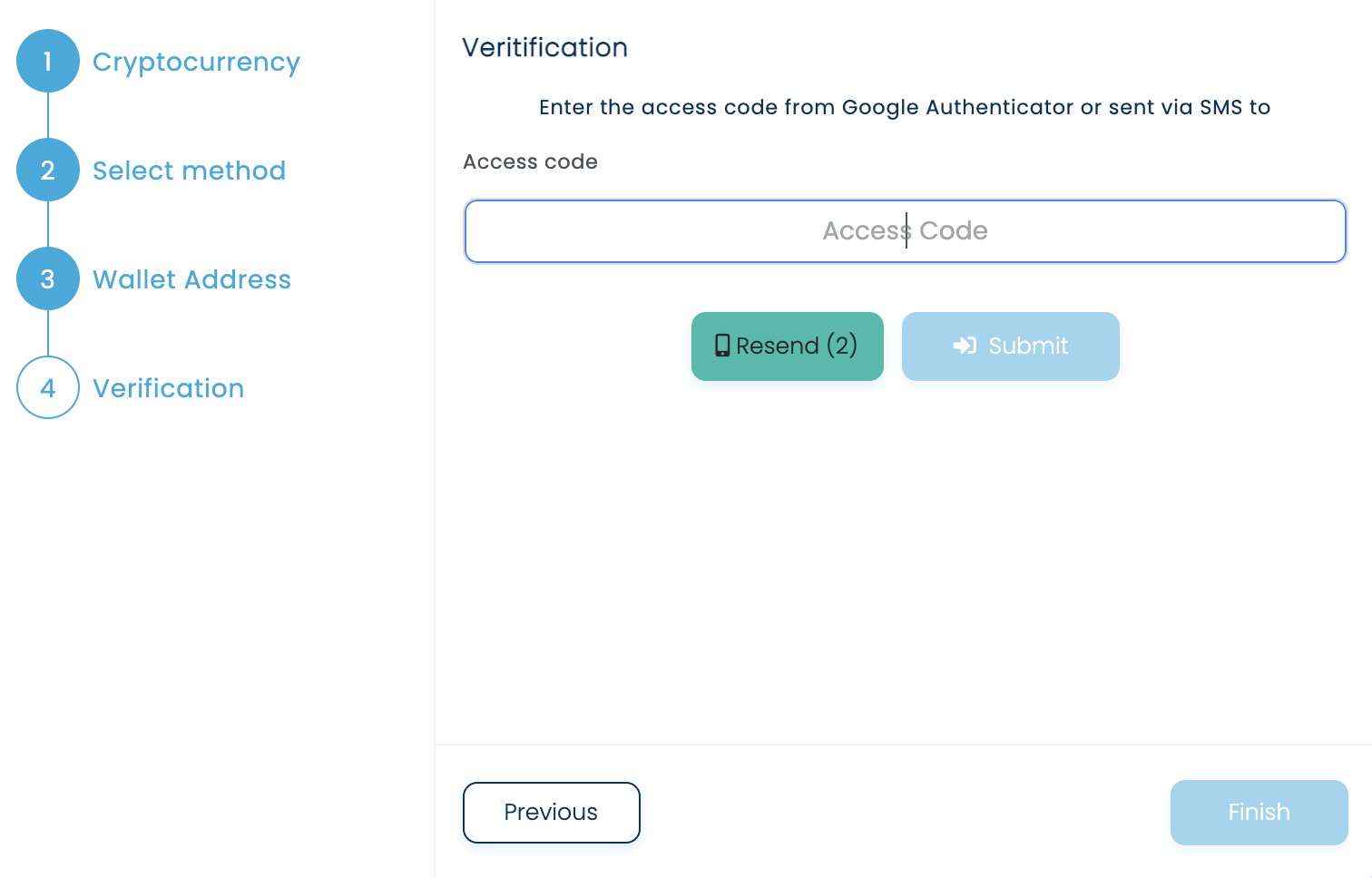The width and height of the screenshot is (1372, 878).
Task: Click the phone icon in Resend button
Action: click(722, 346)
